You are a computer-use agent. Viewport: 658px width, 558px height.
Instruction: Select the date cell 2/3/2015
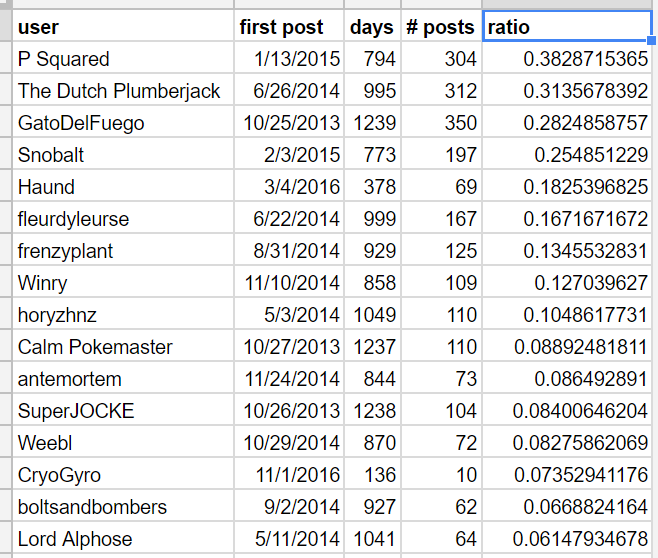pyautogui.click(x=289, y=155)
